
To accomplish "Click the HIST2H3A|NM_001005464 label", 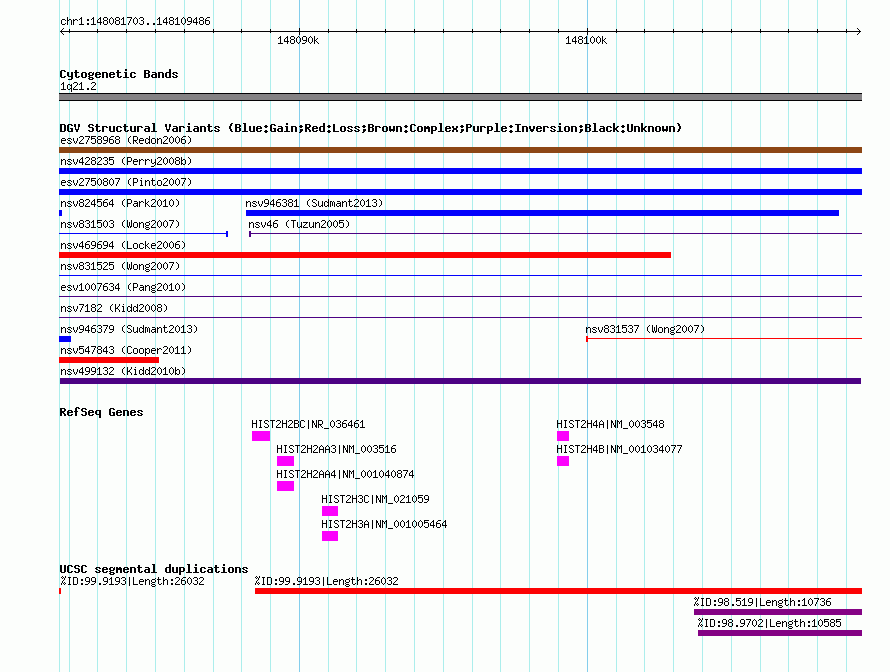I will coord(384,524).
